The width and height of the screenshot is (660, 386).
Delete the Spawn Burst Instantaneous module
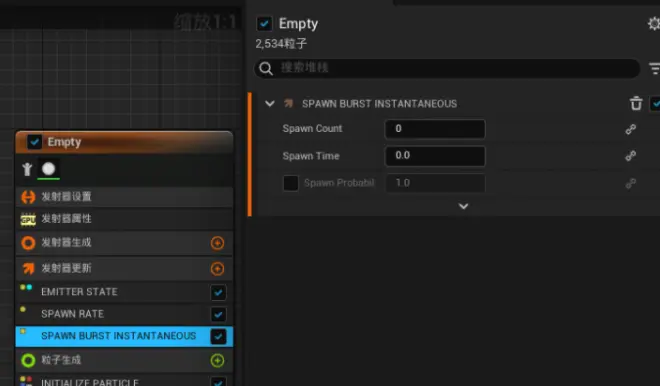[636, 103]
